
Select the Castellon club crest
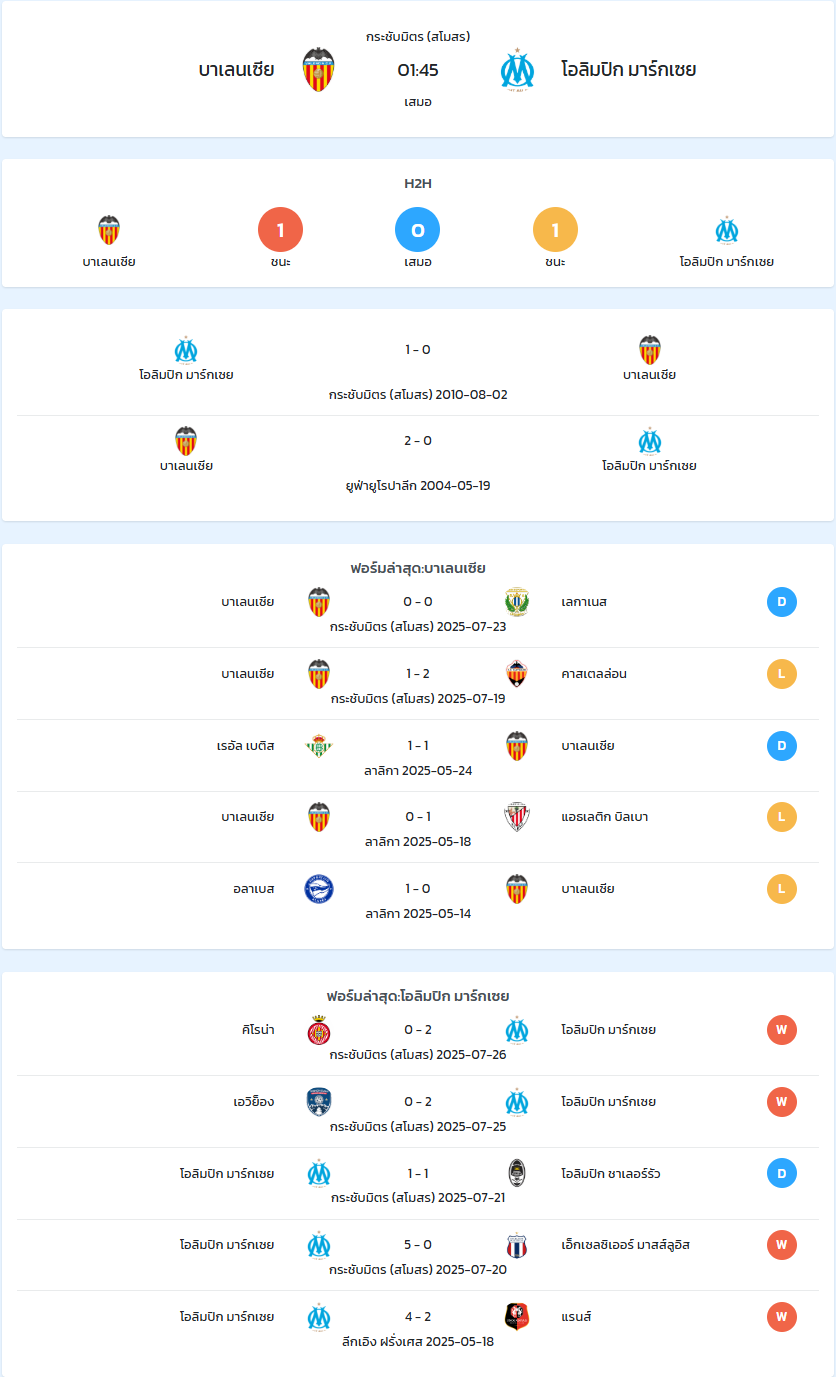517,674
